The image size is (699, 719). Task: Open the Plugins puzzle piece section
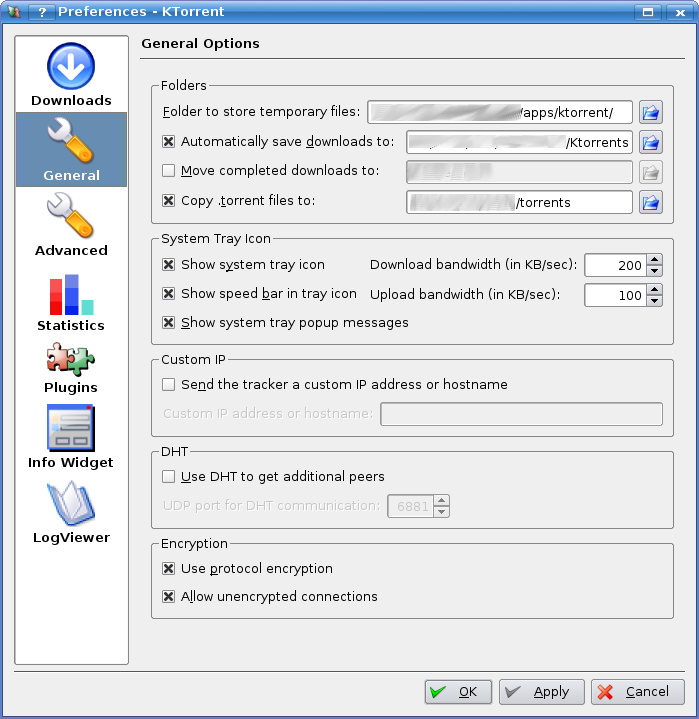(x=71, y=365)
